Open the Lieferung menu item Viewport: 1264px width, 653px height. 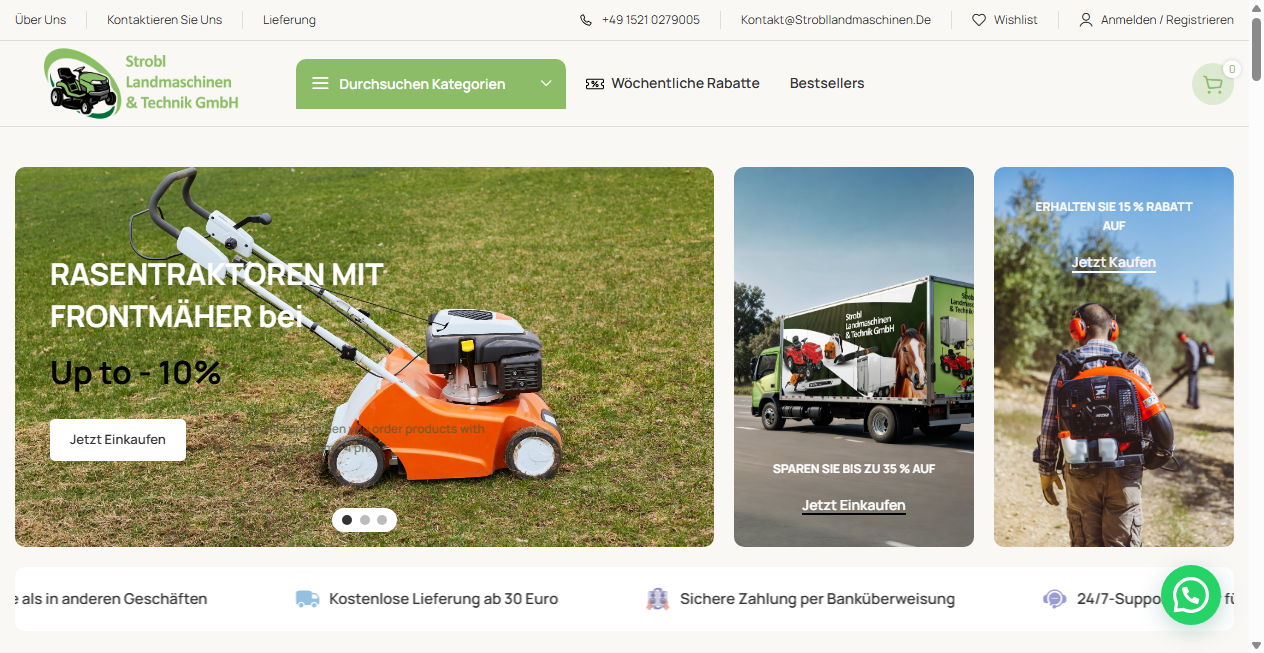(289, 20)
